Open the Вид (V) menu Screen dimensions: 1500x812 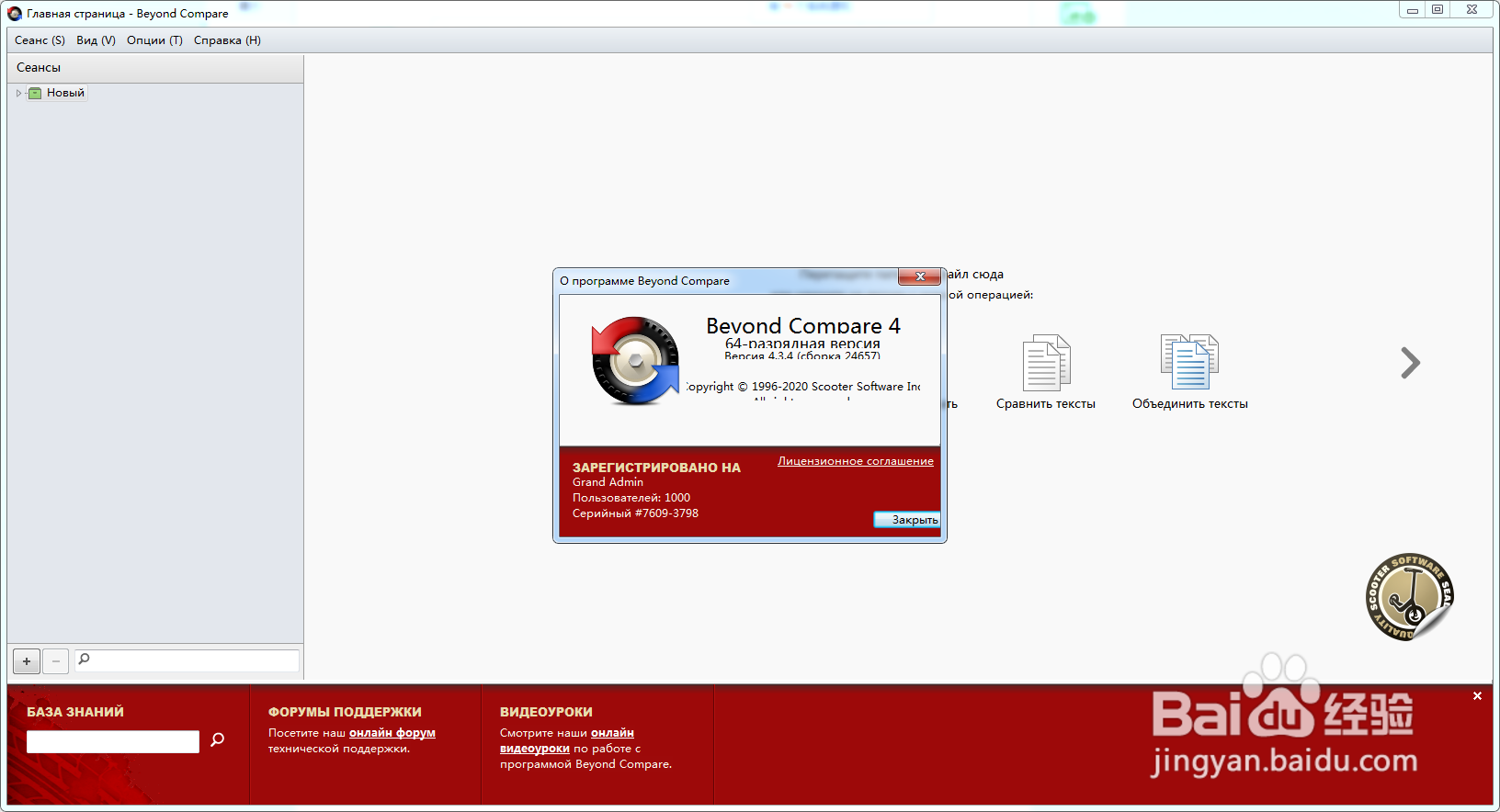pos(96,40)
